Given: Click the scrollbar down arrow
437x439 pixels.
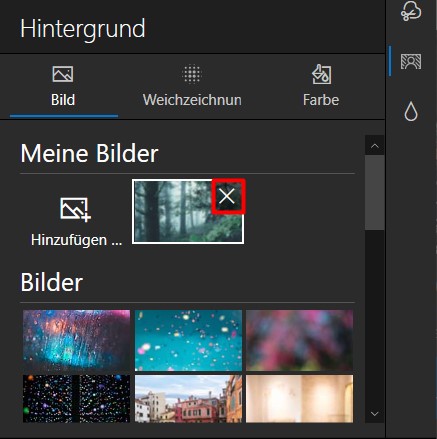Looking at the screenshot, I should click(x=375, y=414).
